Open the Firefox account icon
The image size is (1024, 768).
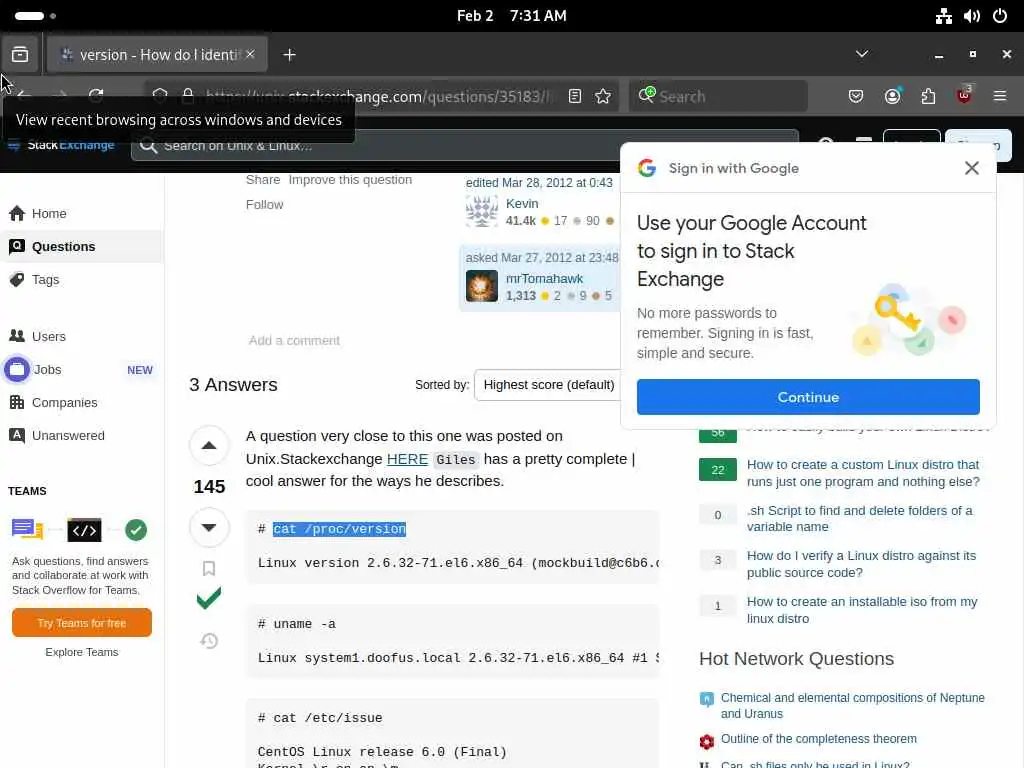[x=892, y=97]
